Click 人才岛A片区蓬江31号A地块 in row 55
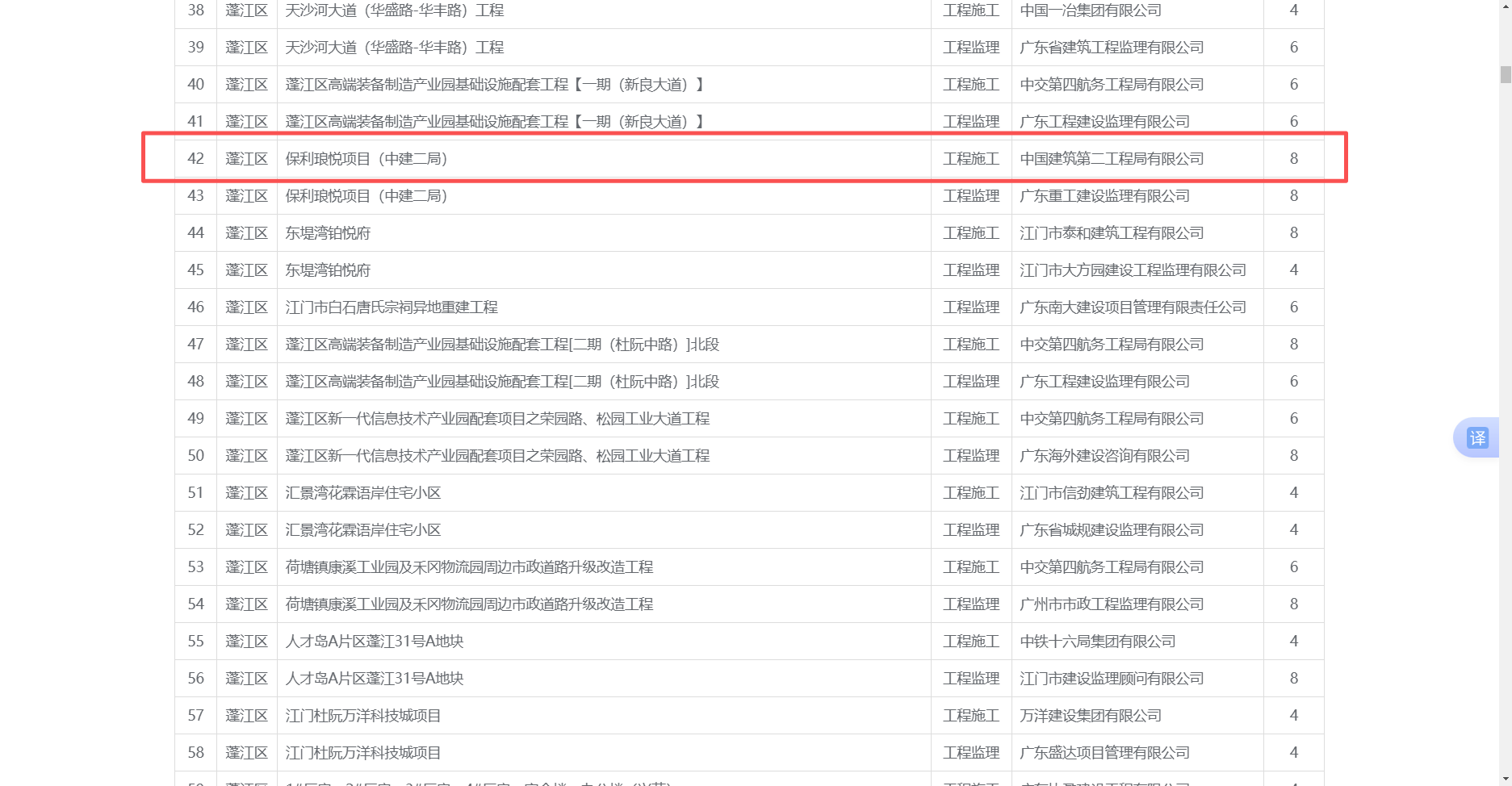Viewport: 1512px width, 786px height. coord(375,642)
